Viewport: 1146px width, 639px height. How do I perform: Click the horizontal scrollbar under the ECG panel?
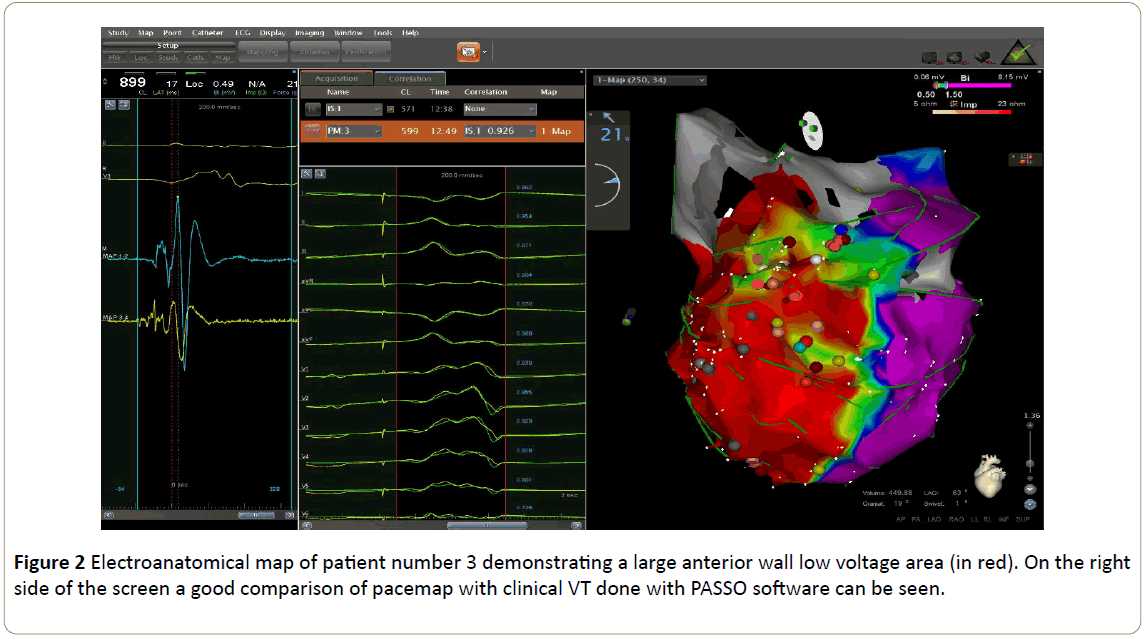pos(485,524)
